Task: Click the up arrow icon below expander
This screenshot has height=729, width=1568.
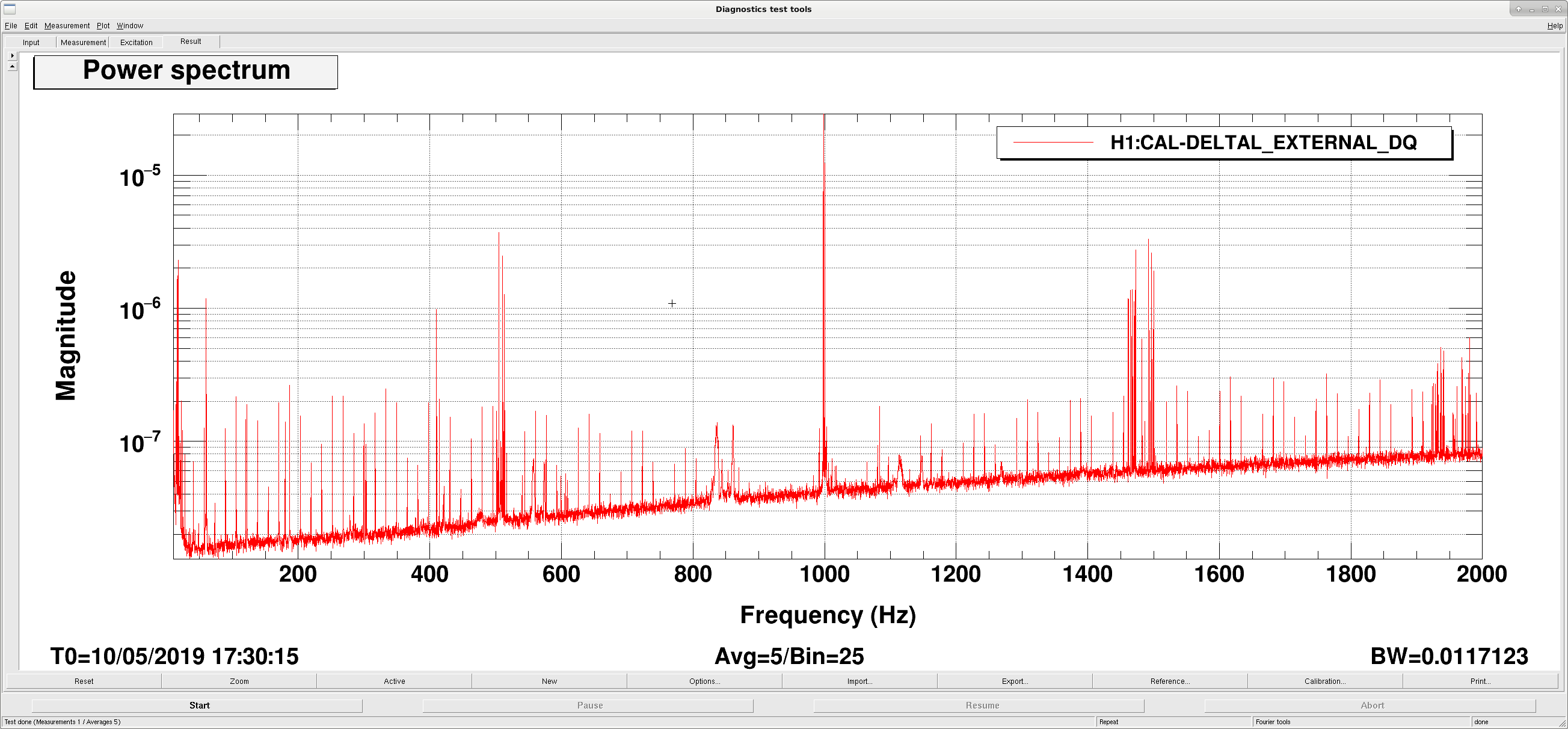Action: (12, 66)
